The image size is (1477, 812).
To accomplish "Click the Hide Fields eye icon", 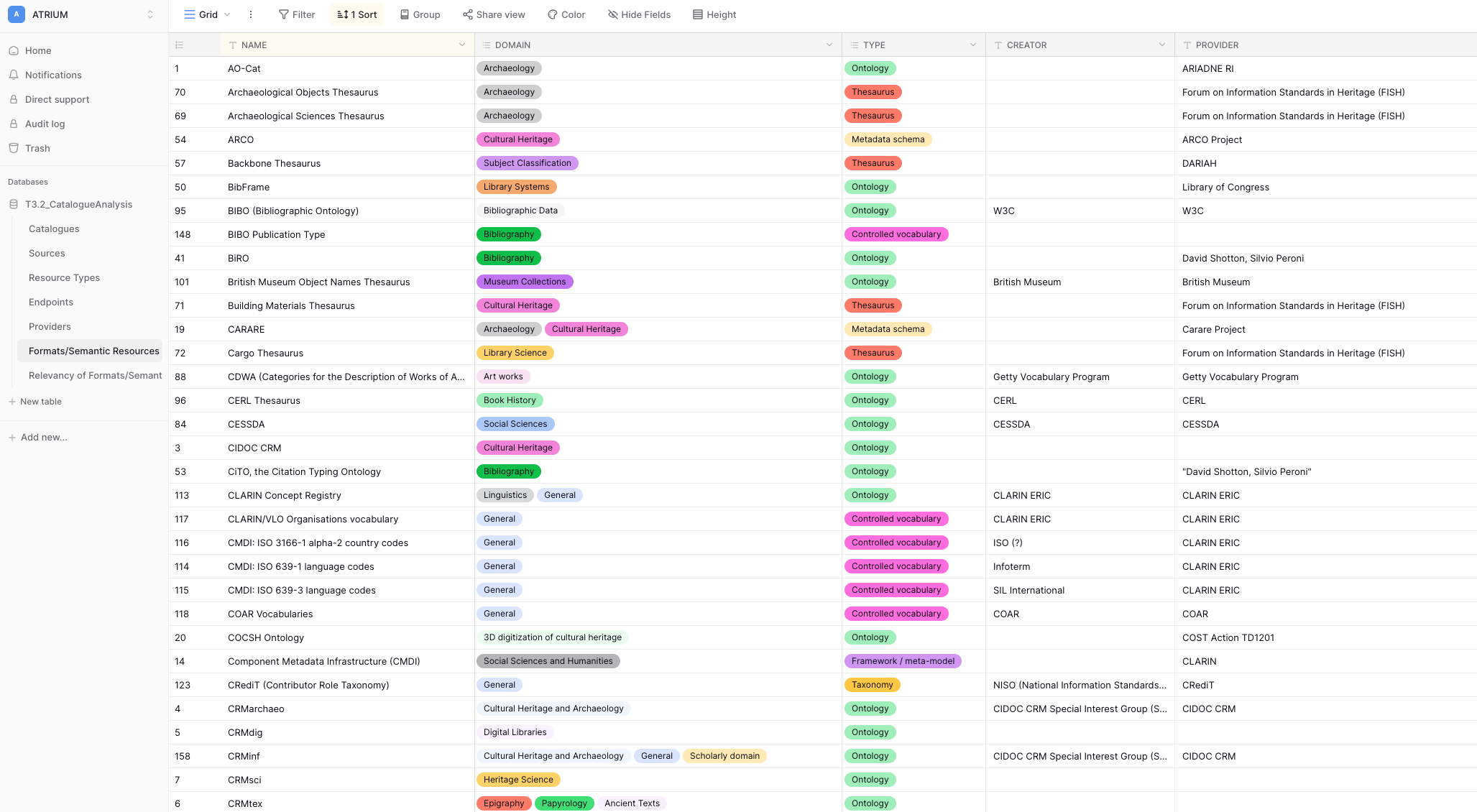I will [613, 14].
